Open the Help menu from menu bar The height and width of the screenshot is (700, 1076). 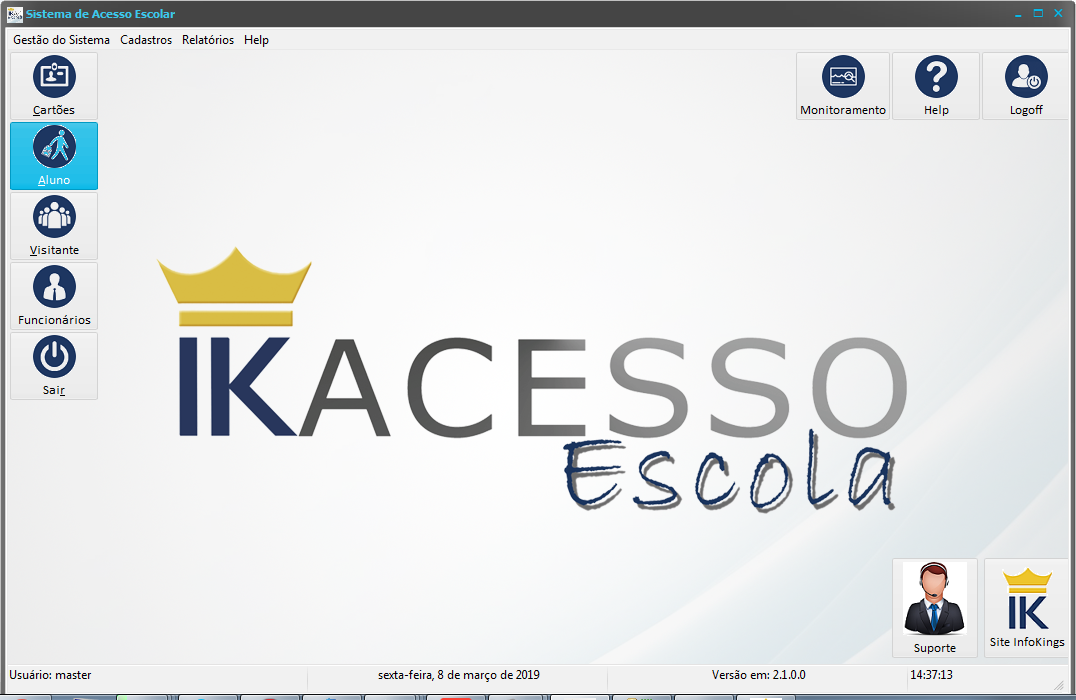[x=256, y=40]
